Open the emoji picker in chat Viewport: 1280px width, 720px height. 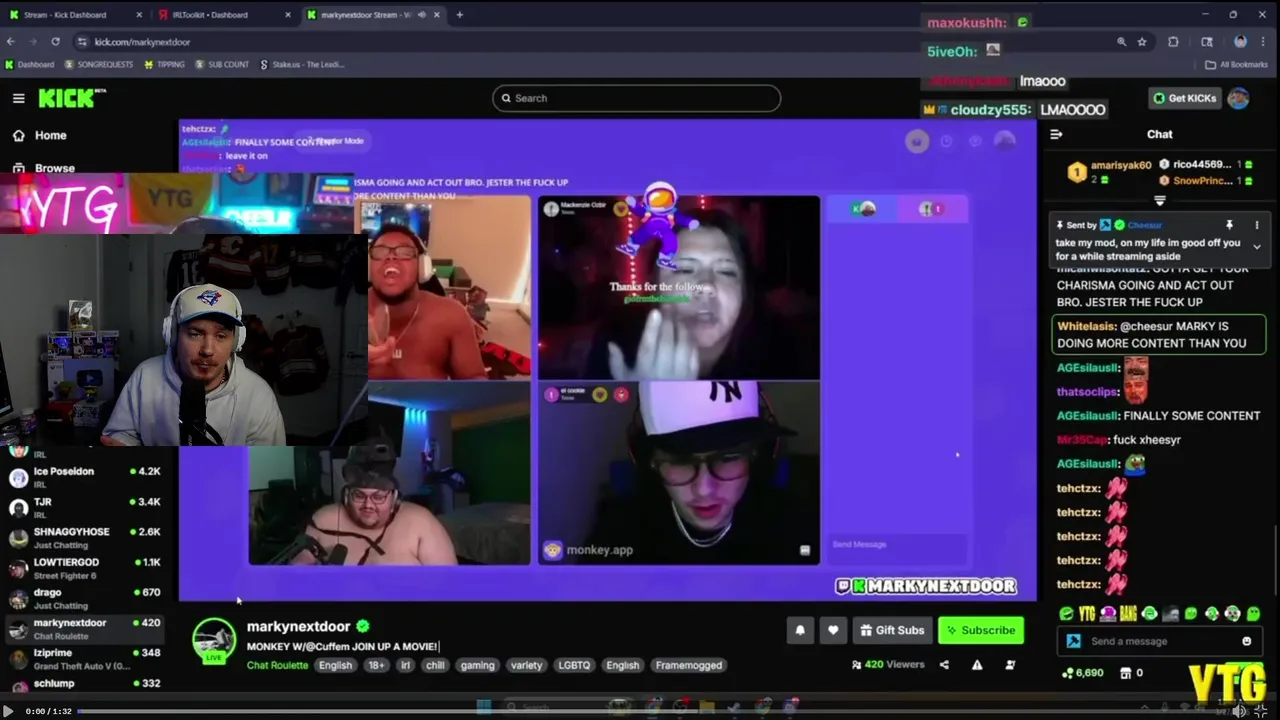point(1246,641)
